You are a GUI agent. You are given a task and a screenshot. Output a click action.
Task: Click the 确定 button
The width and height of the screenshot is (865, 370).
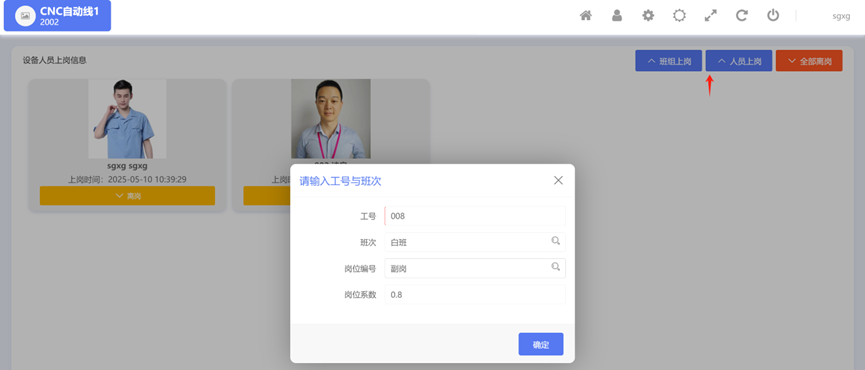click(541, 344)
